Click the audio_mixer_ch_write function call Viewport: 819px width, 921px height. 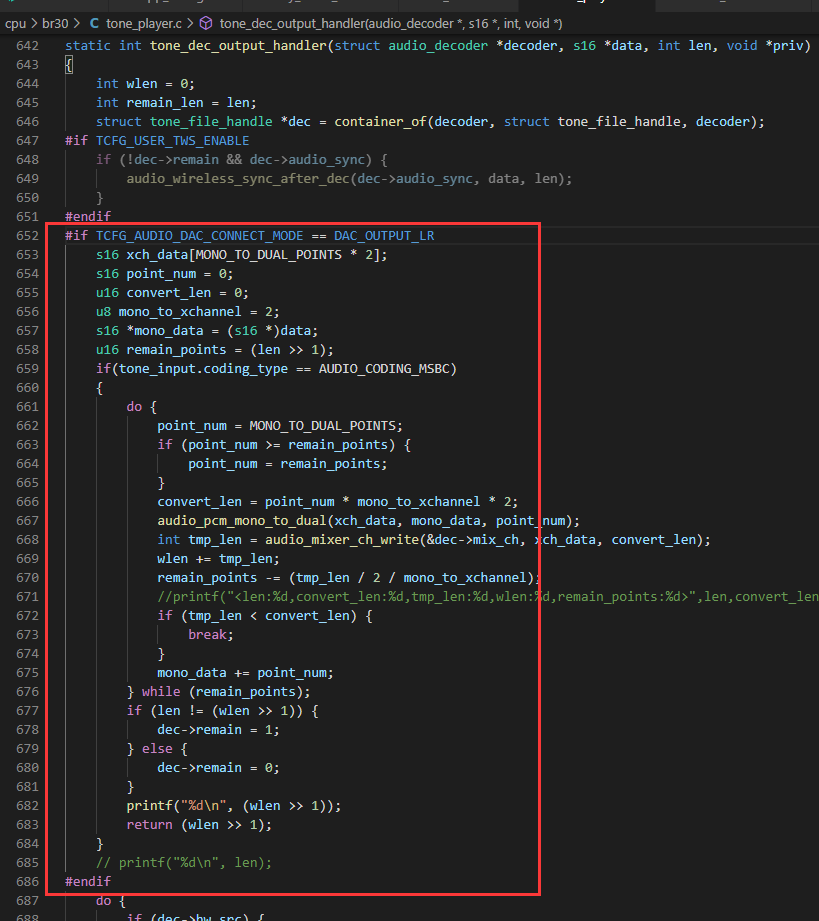[x=342, y=540]
